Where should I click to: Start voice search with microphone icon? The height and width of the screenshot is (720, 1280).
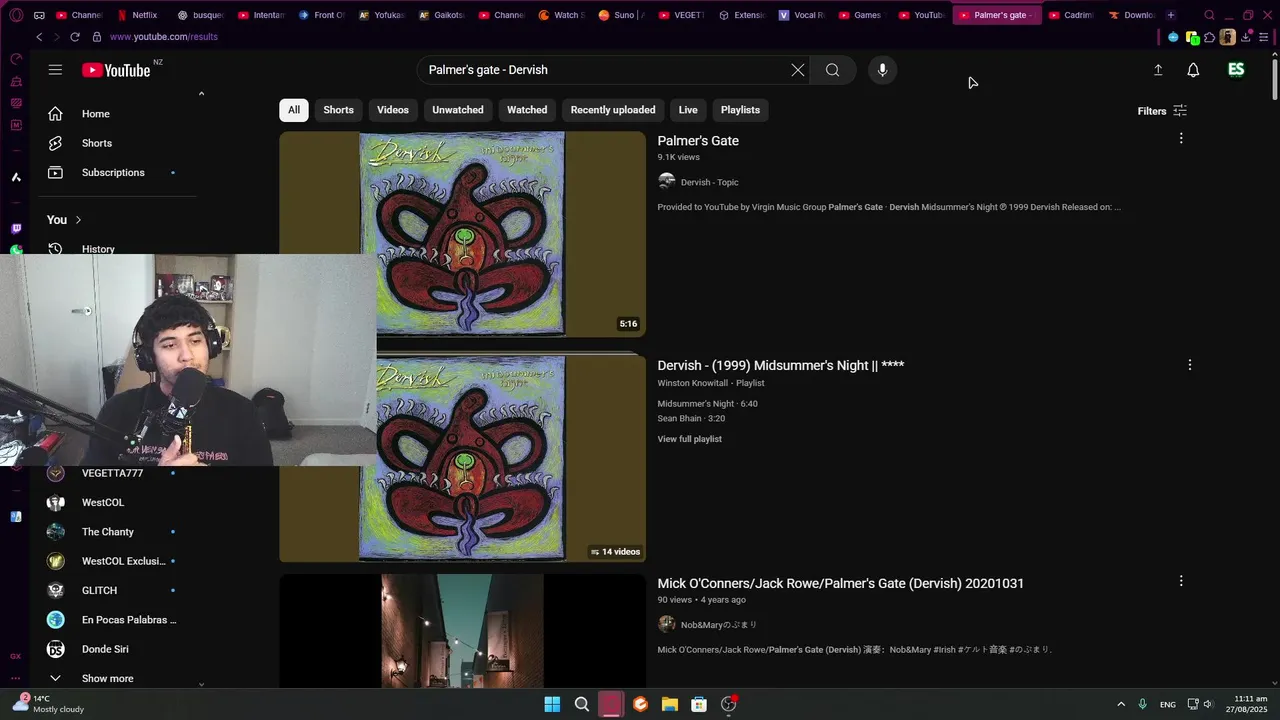pos(882,70)
